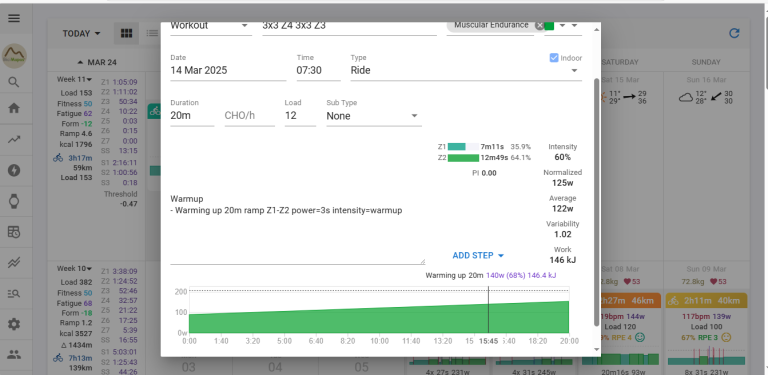768x375 pixels.
Task: Open the settings gear icon
Action: click(x=14, y=324)
